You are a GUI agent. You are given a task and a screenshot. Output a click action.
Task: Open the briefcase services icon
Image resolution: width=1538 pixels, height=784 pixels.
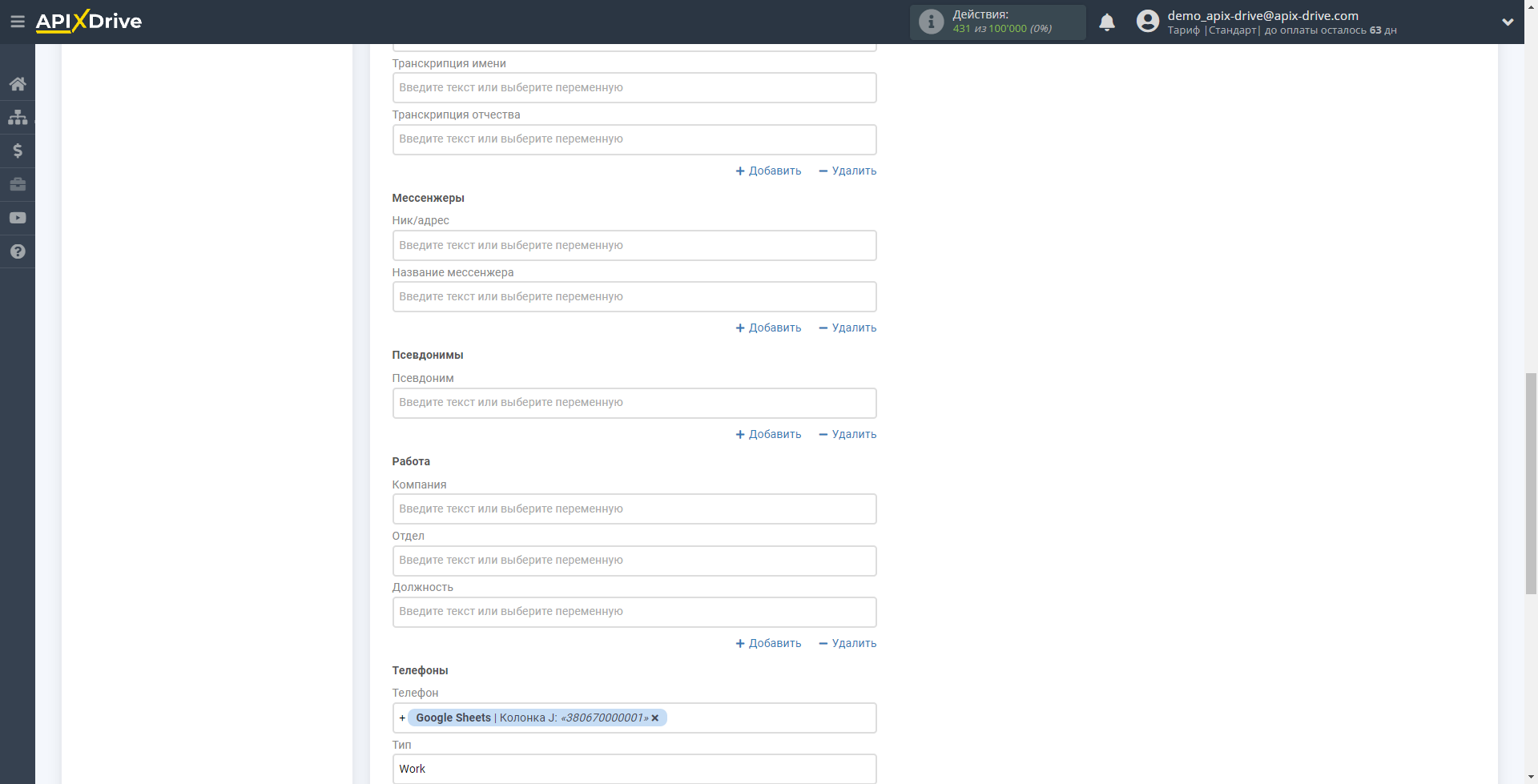[18, 184]
